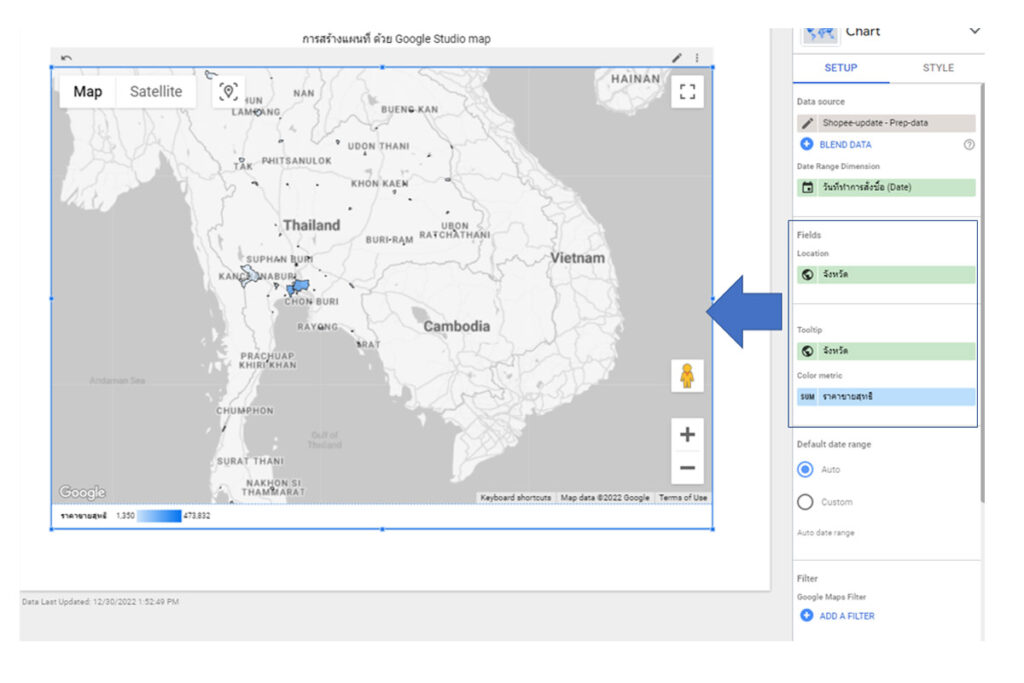Click the location pin recenter icon
1024x683 pixels.
[228, 91]
